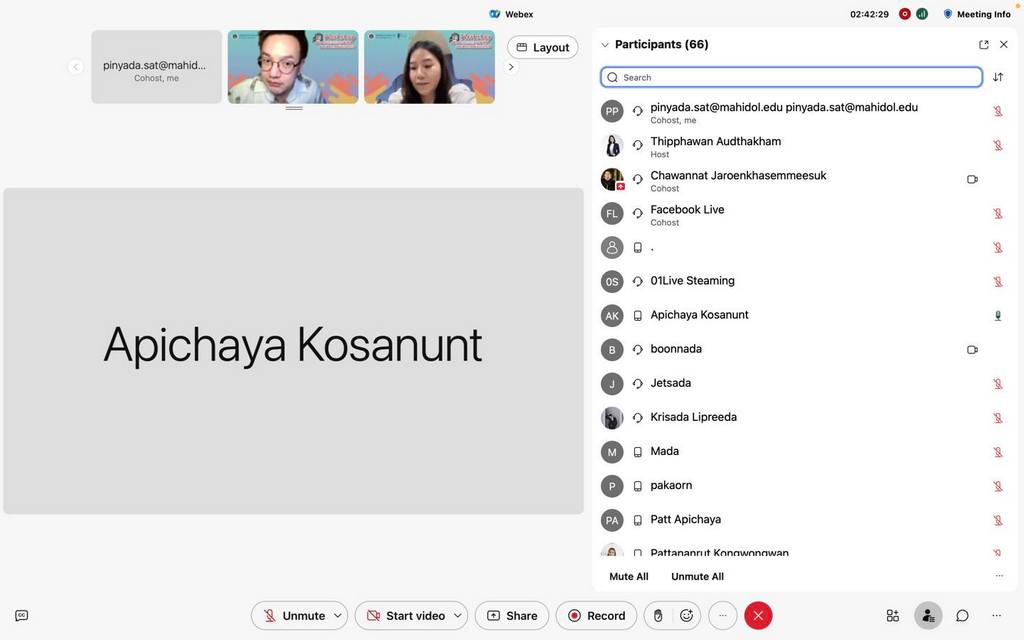The width and height of the screenshot is (1024, 640).
Task: Click the participant Search field
Action: [x=791, y=77]
